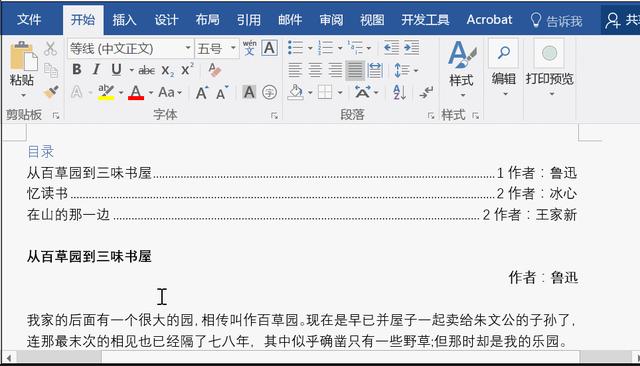Toggle Bold formatting

tap(76, 70)
